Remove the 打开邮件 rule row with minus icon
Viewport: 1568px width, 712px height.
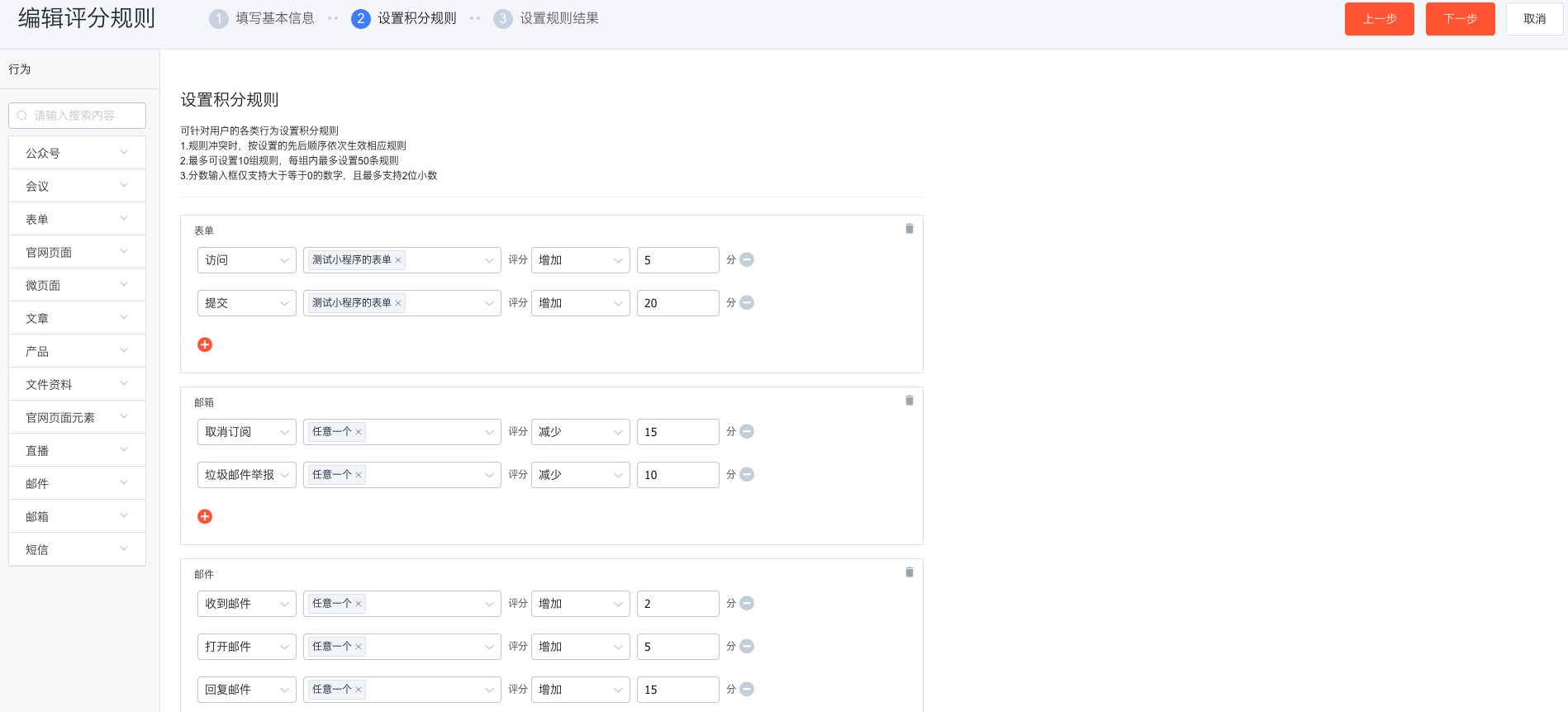click(x=747, y=646)
